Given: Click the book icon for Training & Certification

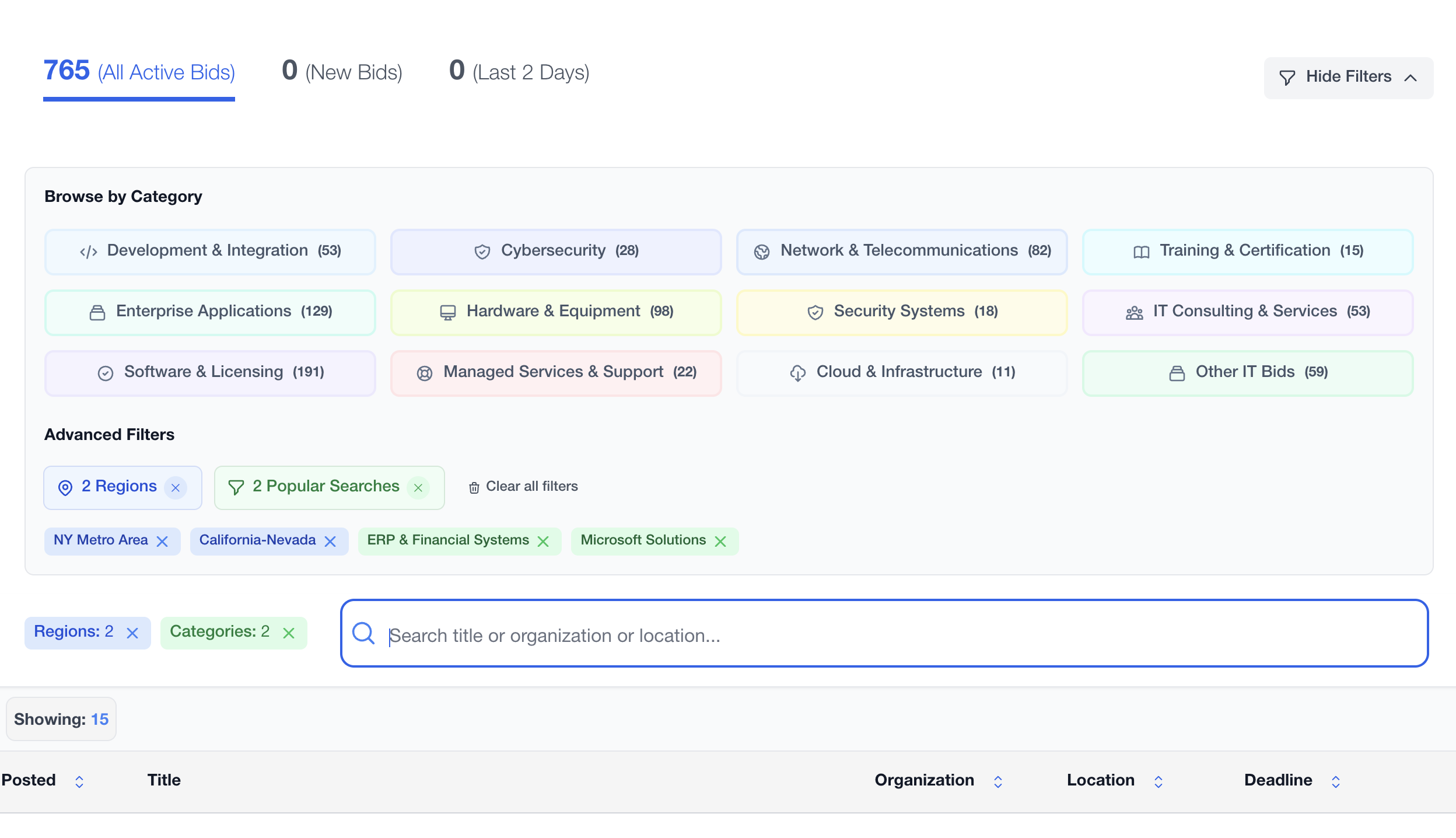Looking at the screenshot, I should [x=1141, y=252].
